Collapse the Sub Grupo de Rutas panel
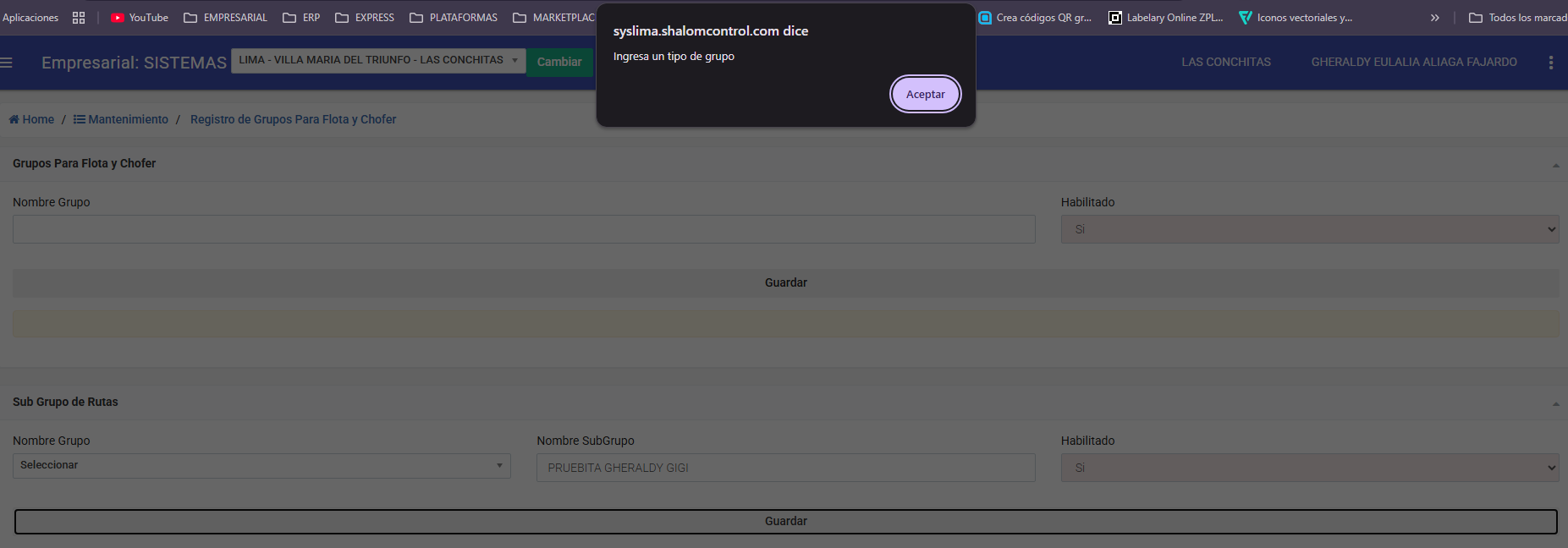The height and width of the screenshot is (548, 1568). 1555,404
